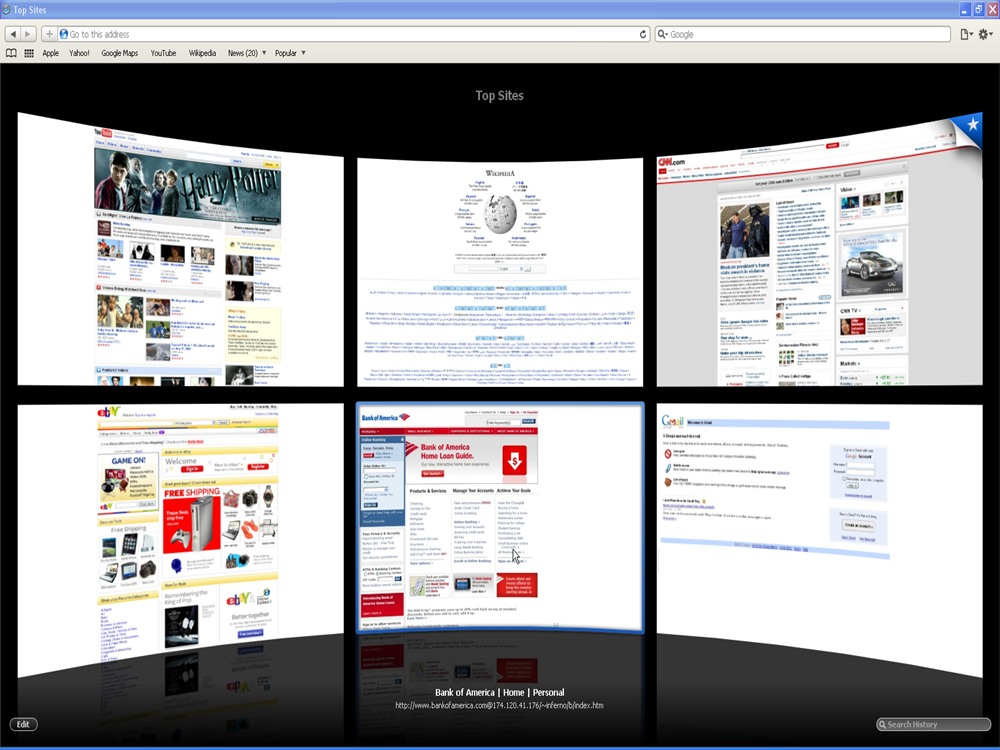
Task: Click the magnifier in Search History field
Action: (x=882, y=724)
